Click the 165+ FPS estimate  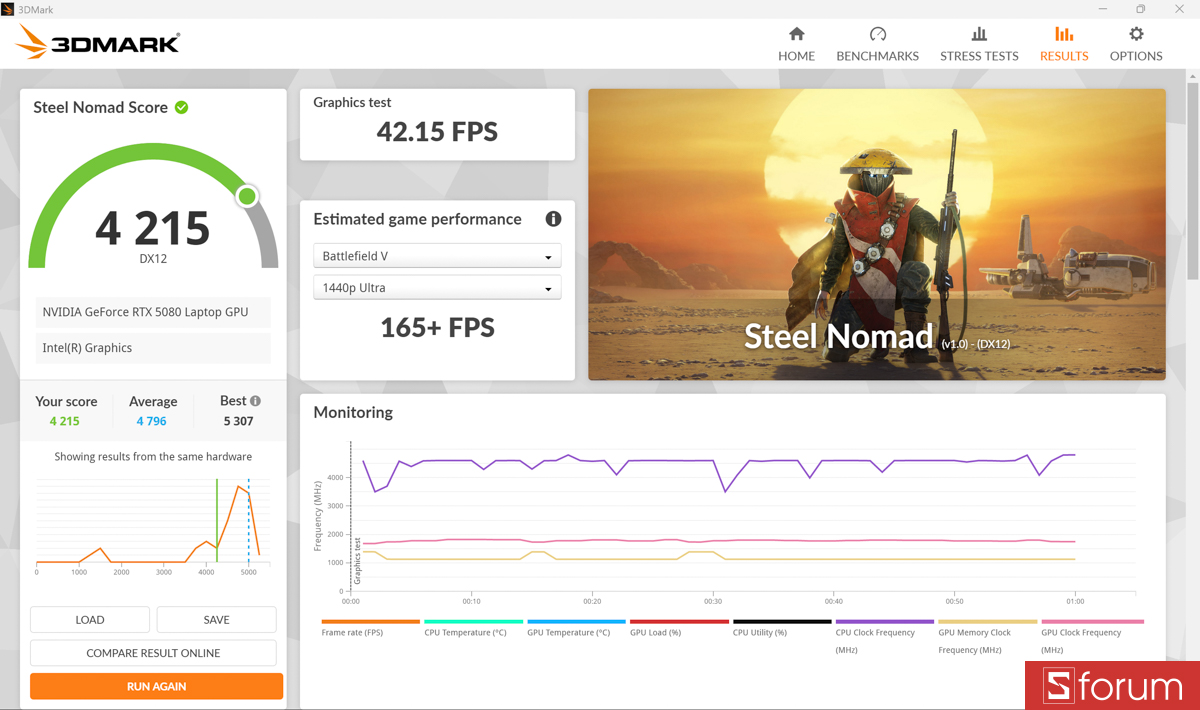(x=437, y=327)
